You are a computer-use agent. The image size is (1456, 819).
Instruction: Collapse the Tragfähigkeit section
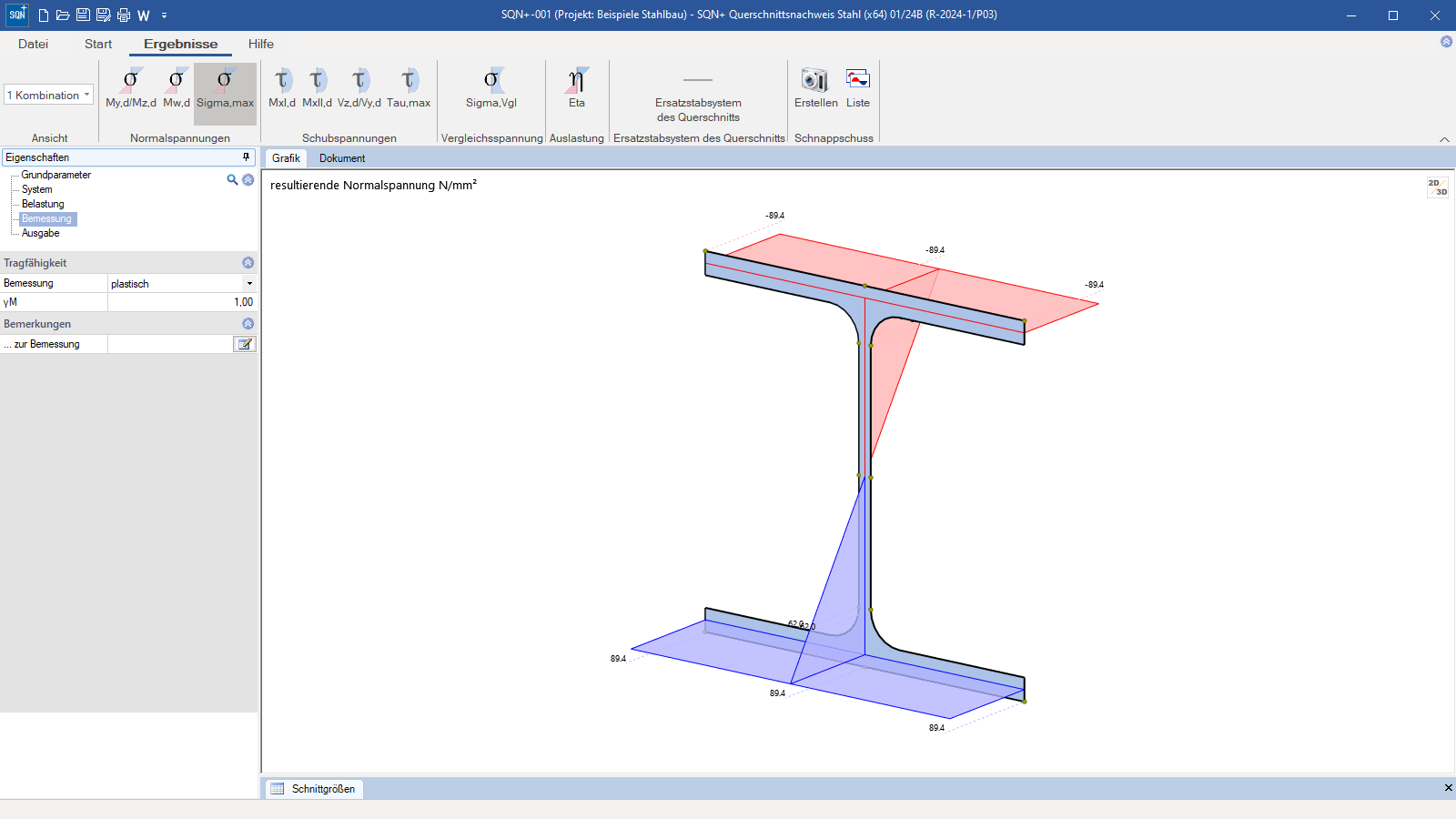[x=248, y=263]
